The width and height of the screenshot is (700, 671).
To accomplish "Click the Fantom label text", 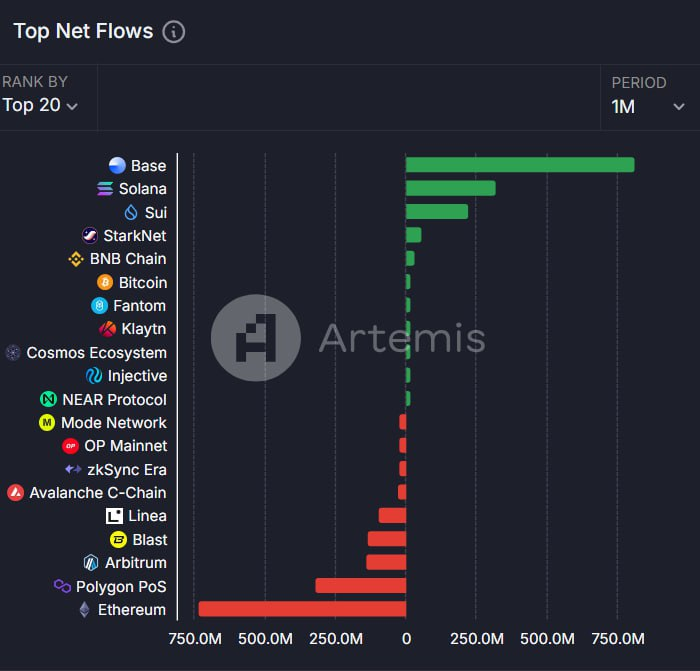I will 139,306.
